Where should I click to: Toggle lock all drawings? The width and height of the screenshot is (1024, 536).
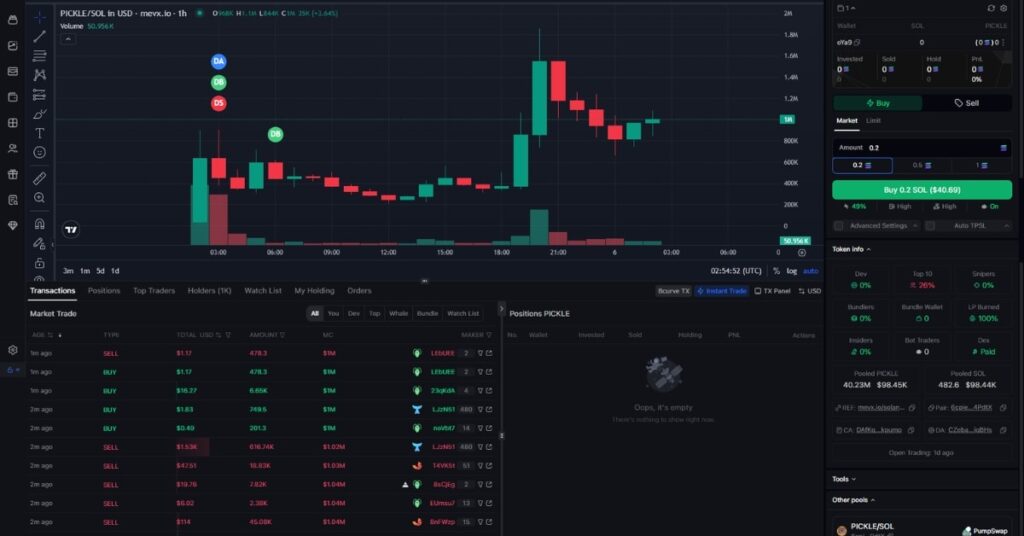click(x=39, y=263)
